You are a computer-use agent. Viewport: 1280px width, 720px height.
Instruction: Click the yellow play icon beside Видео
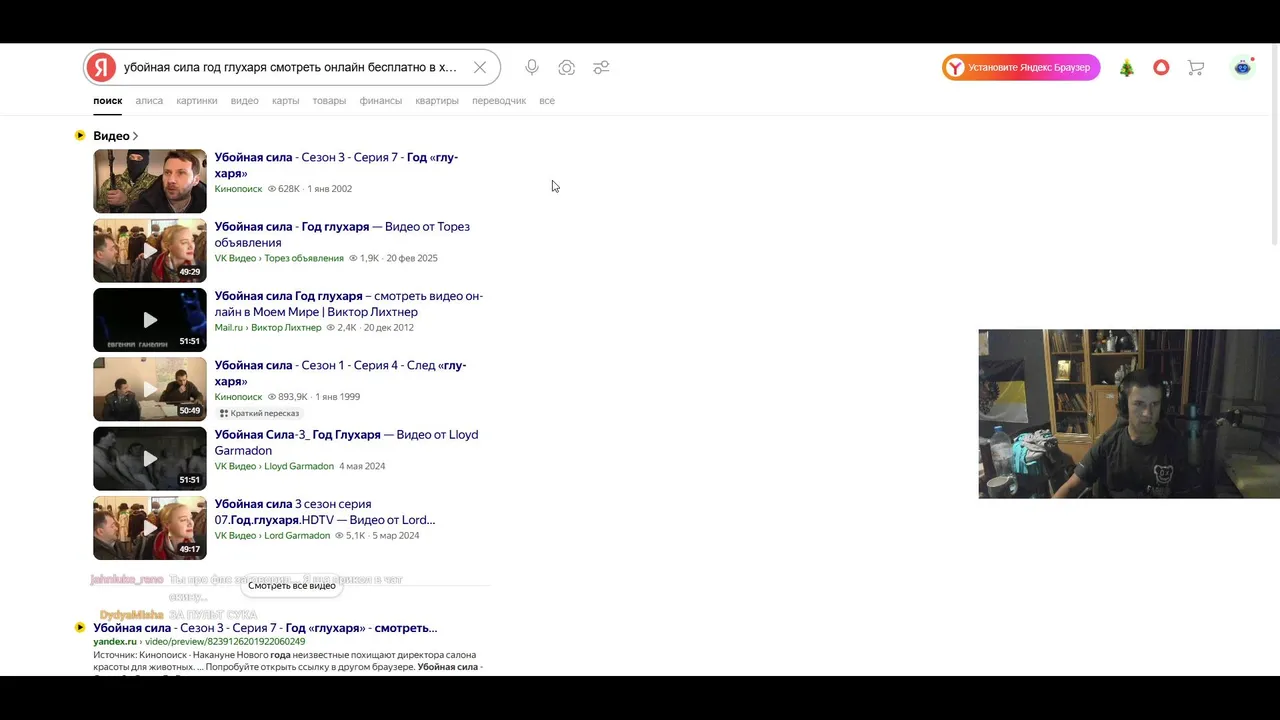click(x=80, y=136)
